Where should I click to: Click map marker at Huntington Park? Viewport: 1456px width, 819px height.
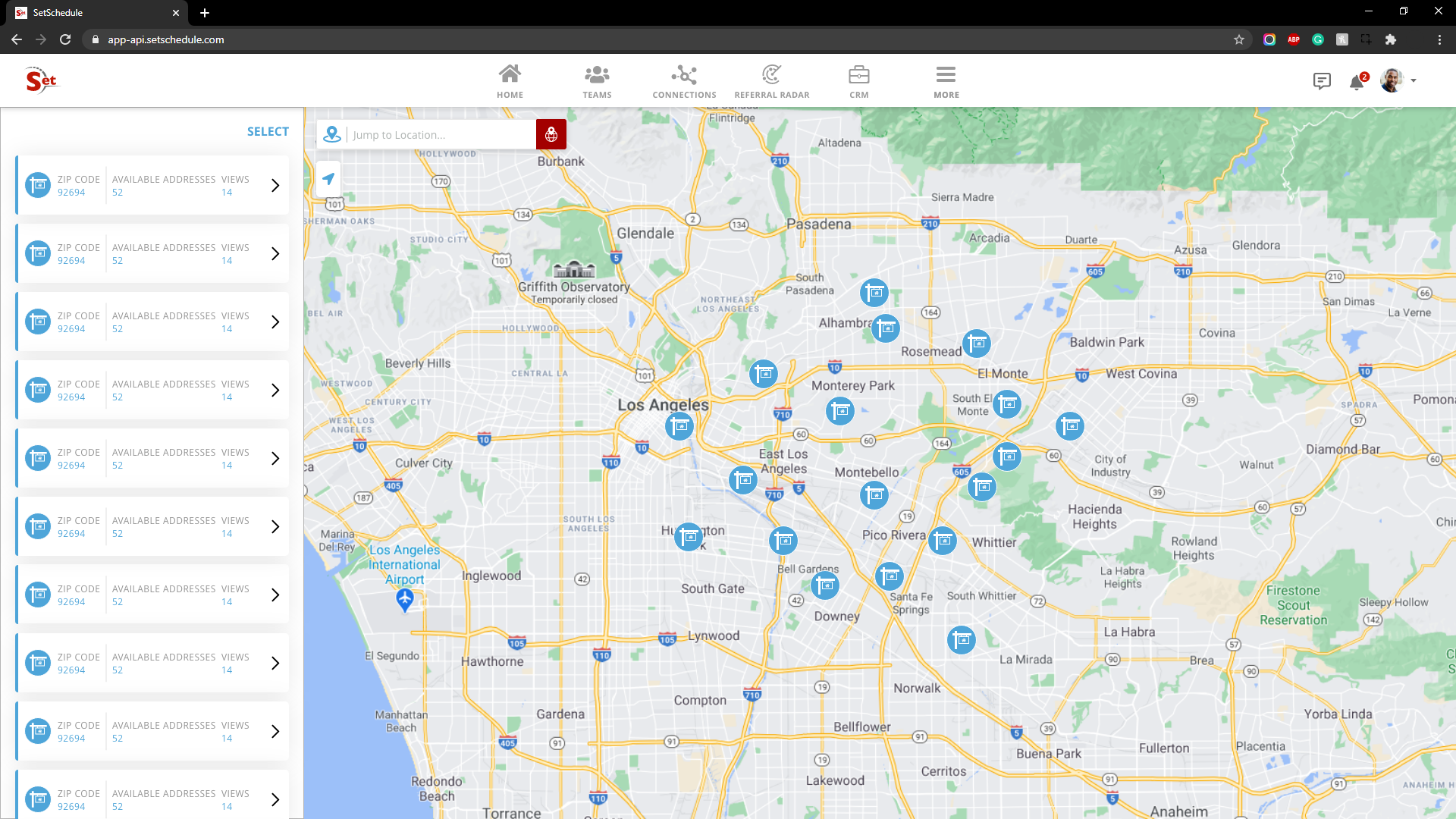[x=689, y=537]
